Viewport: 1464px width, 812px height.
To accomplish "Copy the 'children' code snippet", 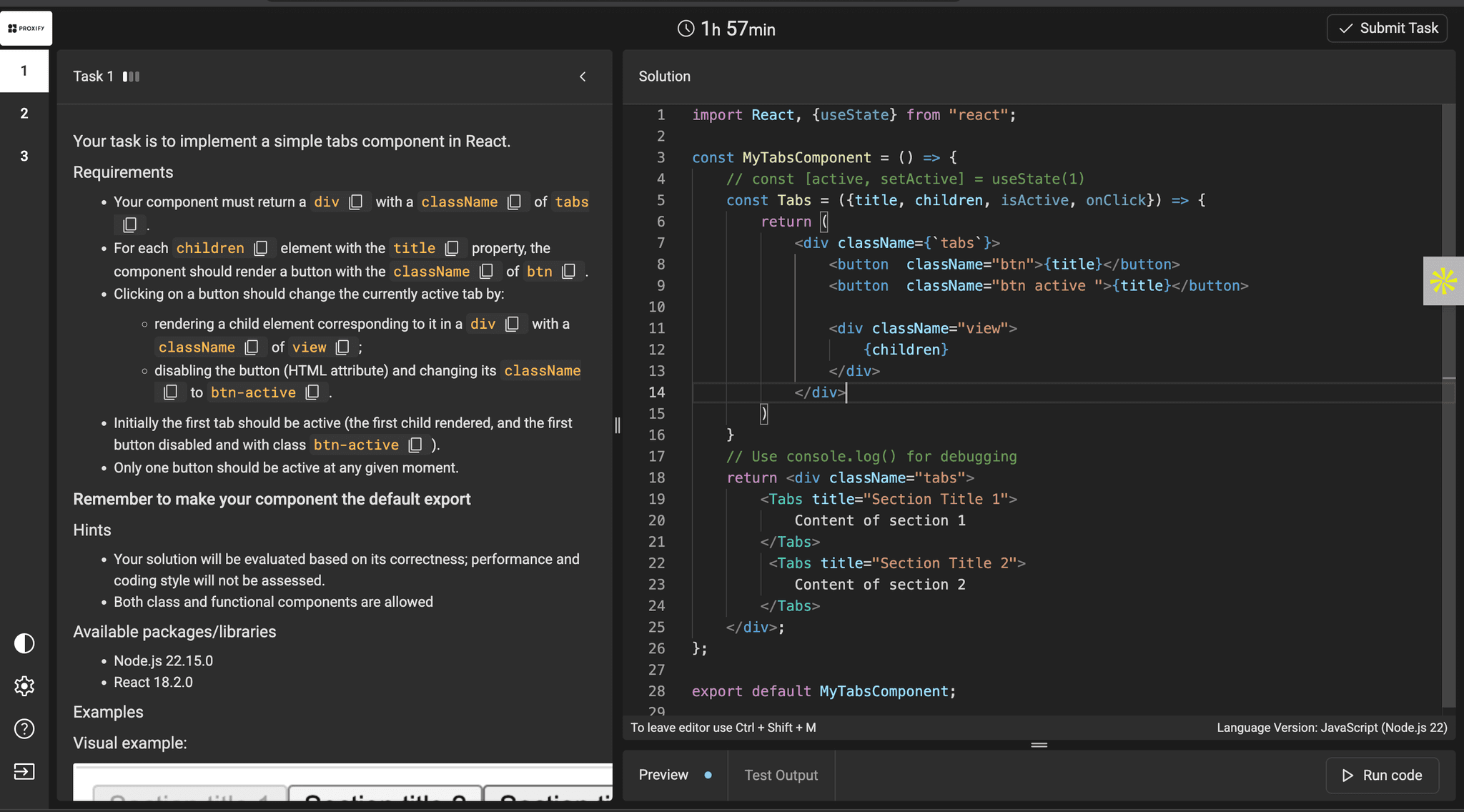I will [261, 248].
